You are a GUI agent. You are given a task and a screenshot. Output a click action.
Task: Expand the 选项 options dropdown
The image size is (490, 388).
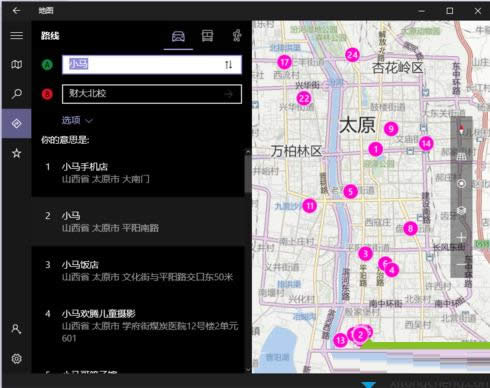click(77, 120)
